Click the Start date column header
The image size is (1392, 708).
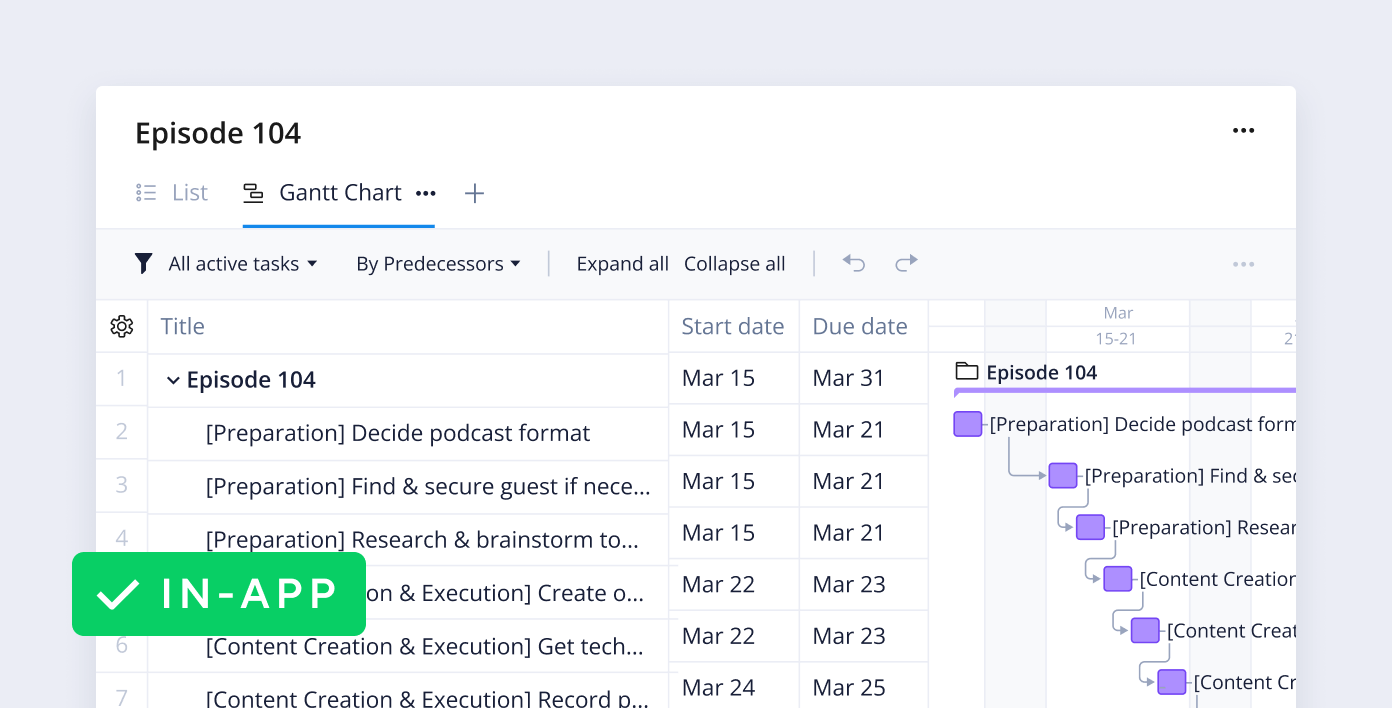732,326
